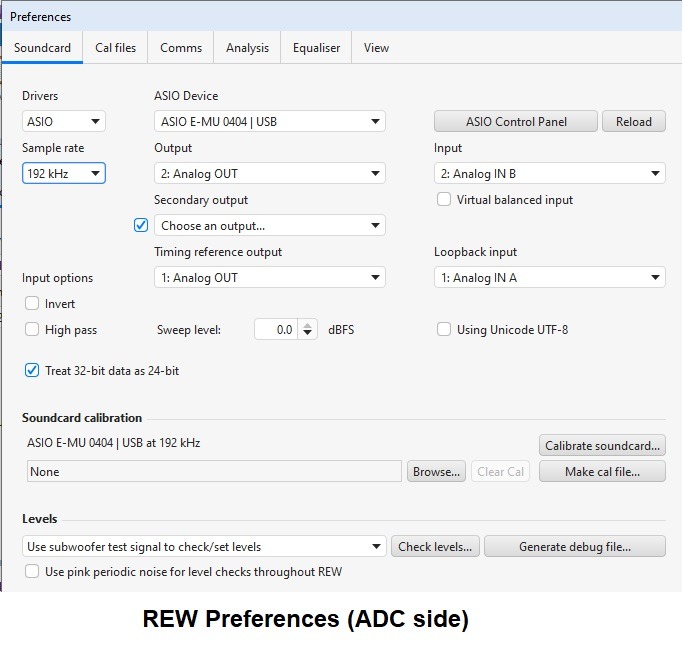Screen dimensions: 683x647
Task: Disable Treat 32-bit data as 24-bit
Action: 32,370
